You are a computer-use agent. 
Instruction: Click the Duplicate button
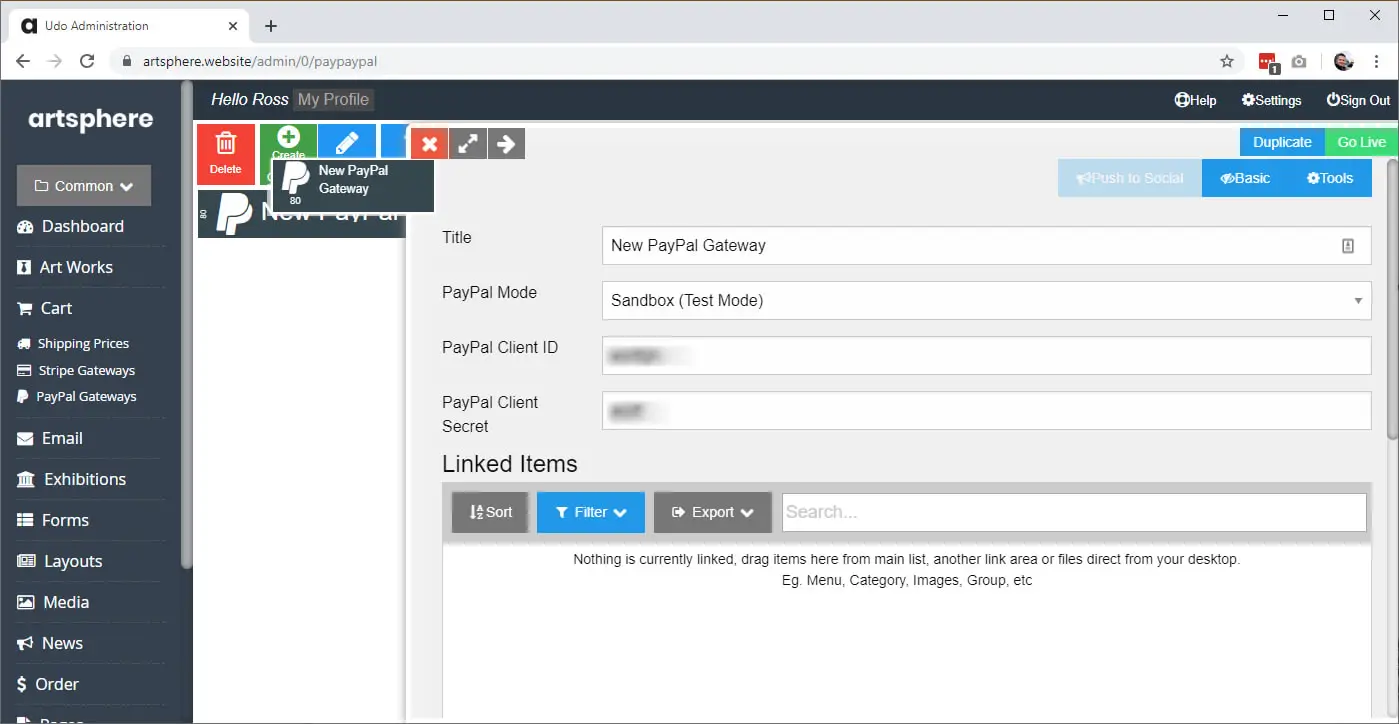1281,141
